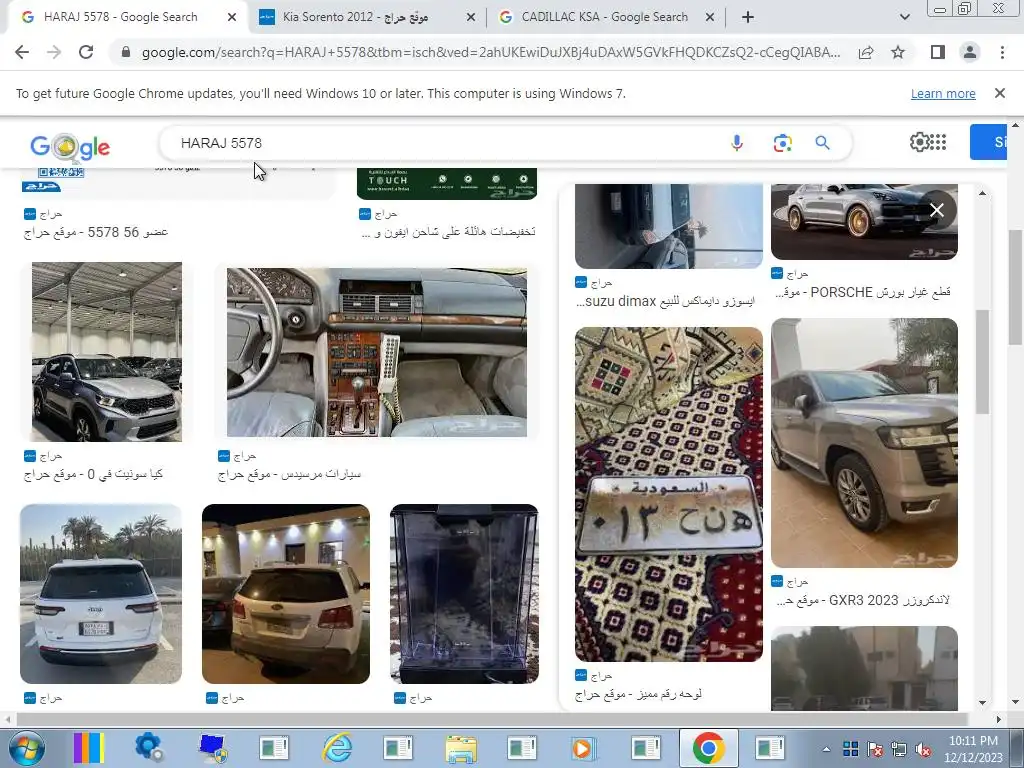1024x768 pixels.
Task: Open the grey Land Cruiser GXR3 thumbnail
Action: pos(864,443)
